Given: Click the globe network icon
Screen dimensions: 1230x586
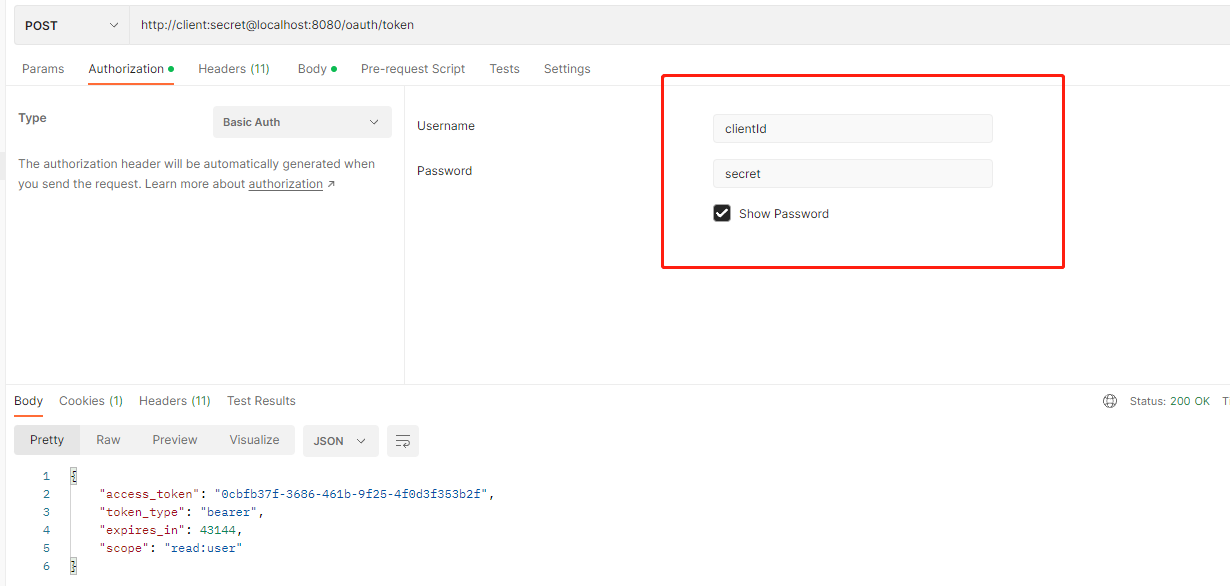Looking at the screenshot, I should coord(1110,401).
